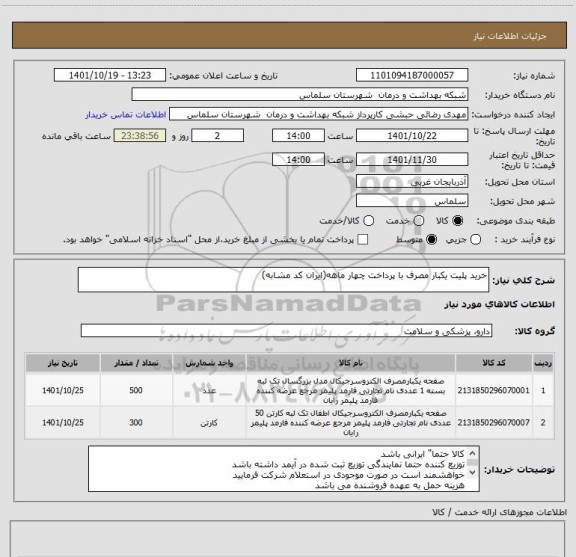Screen dimensions: 576x557
Task: Click the delivery city field سلماس
Action: pos(412,201)
